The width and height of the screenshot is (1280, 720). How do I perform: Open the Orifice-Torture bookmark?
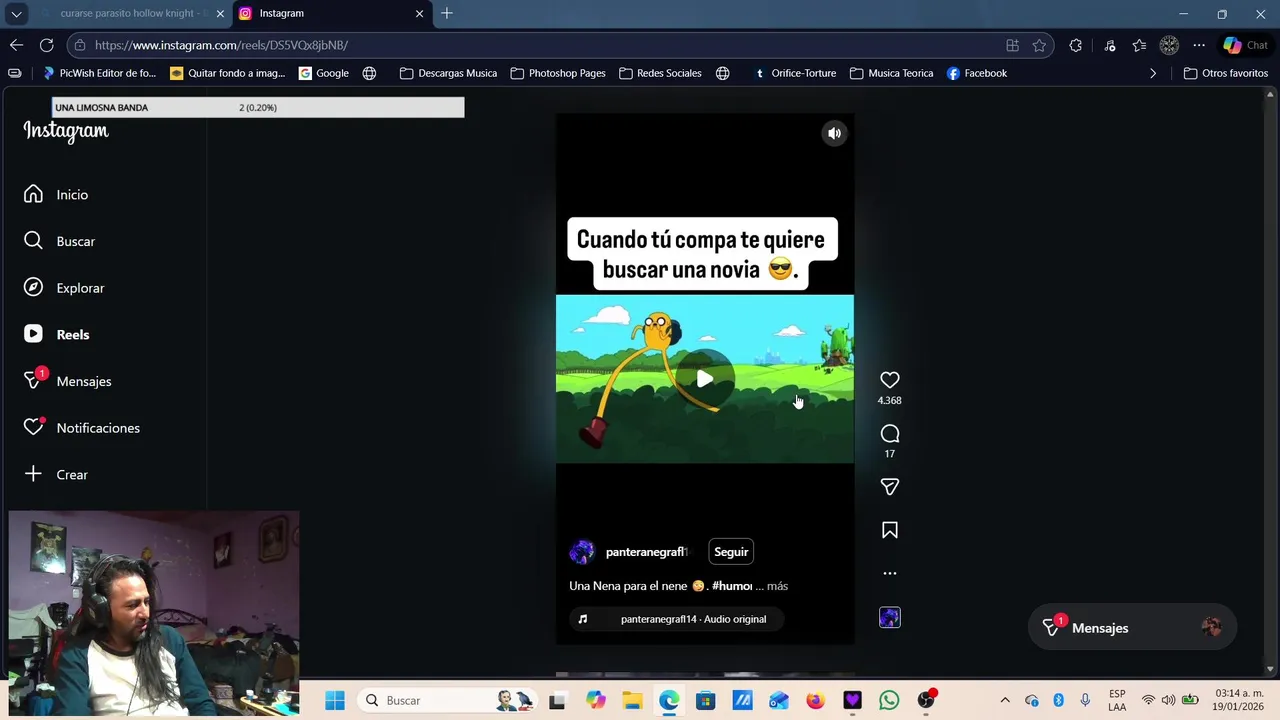pyautogui.click(x=794, y=73)
